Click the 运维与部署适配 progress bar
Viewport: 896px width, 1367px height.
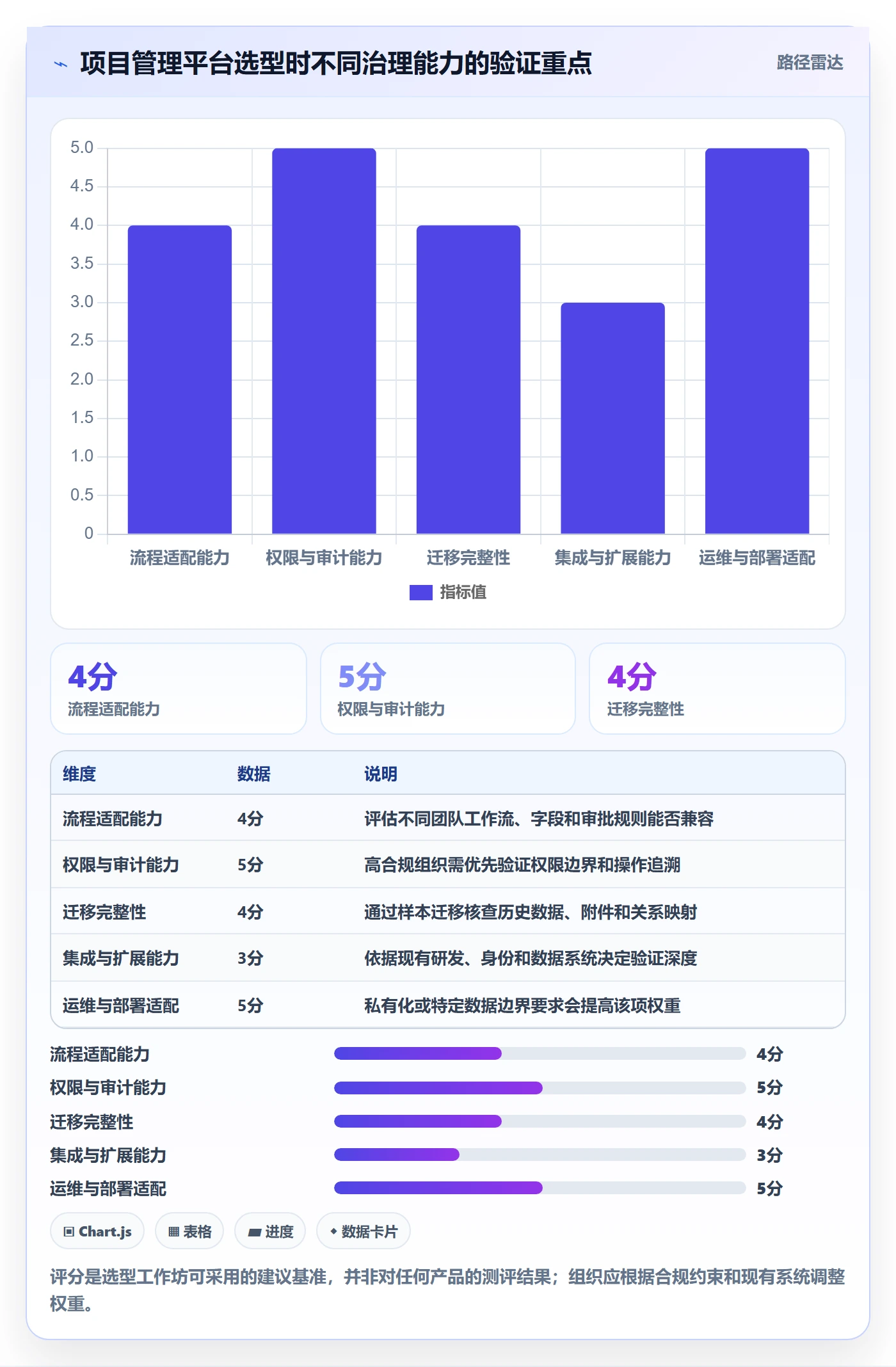[x=540, y=1188]
